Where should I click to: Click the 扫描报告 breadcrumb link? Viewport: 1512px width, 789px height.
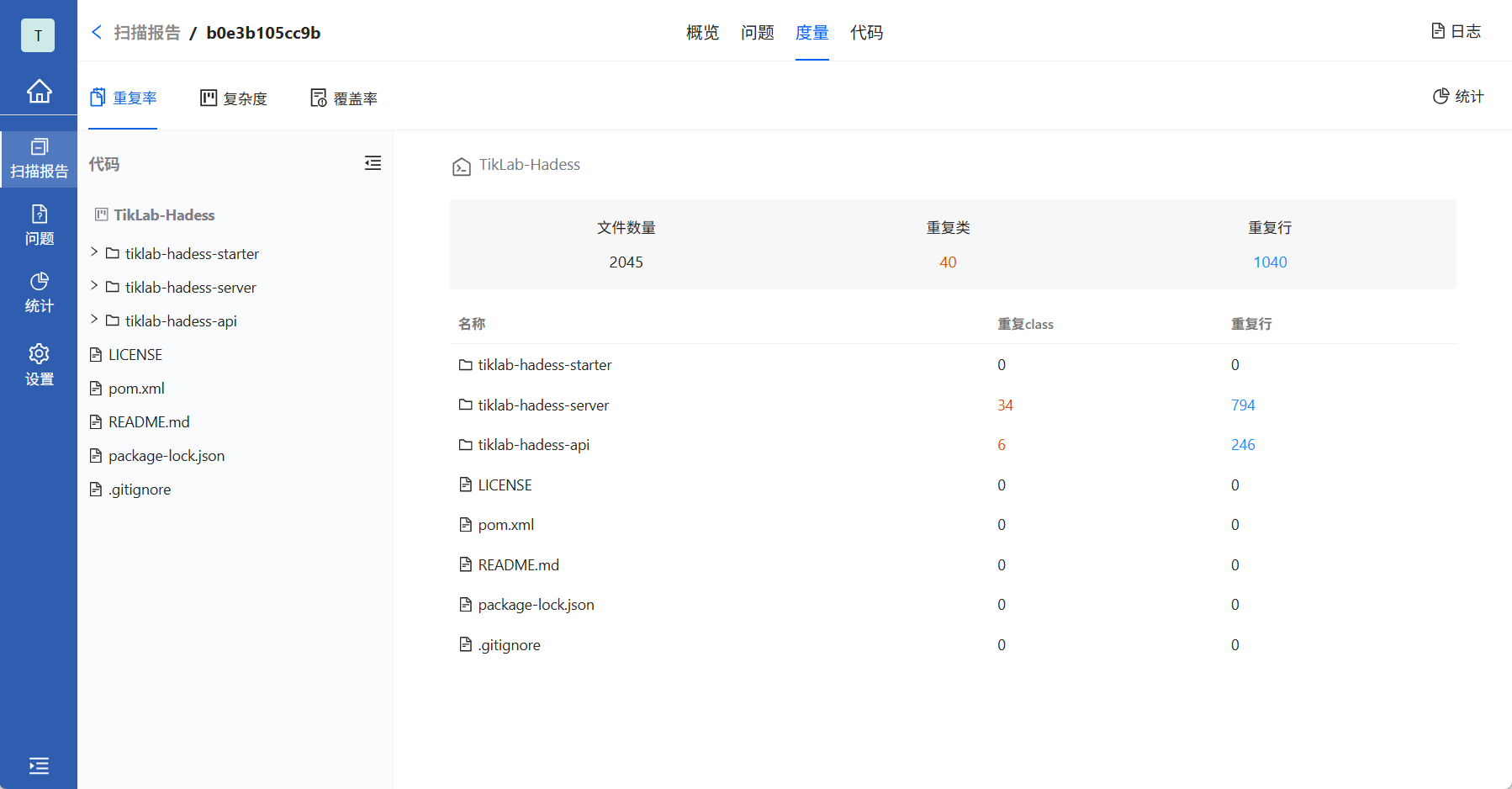[x=147, y=32]
